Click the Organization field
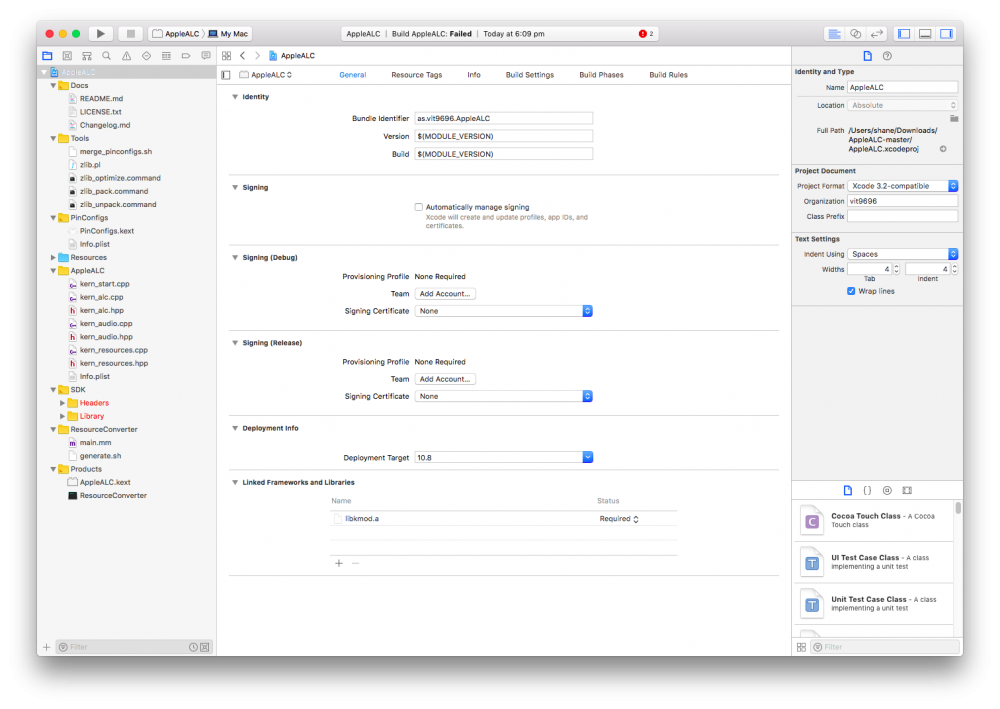The image size is (1000, 709). [x=902, y=201]
